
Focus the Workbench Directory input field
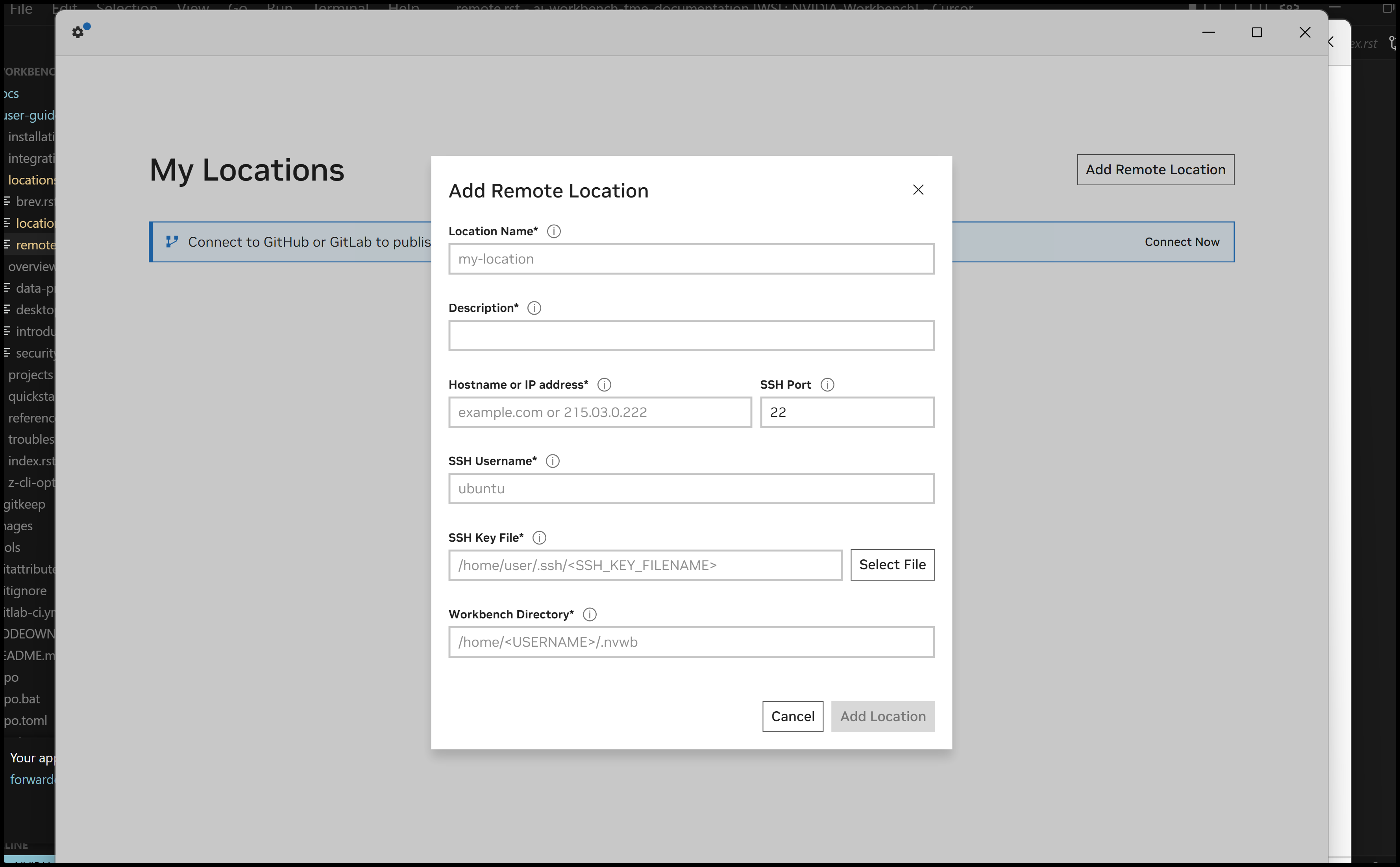692,642
